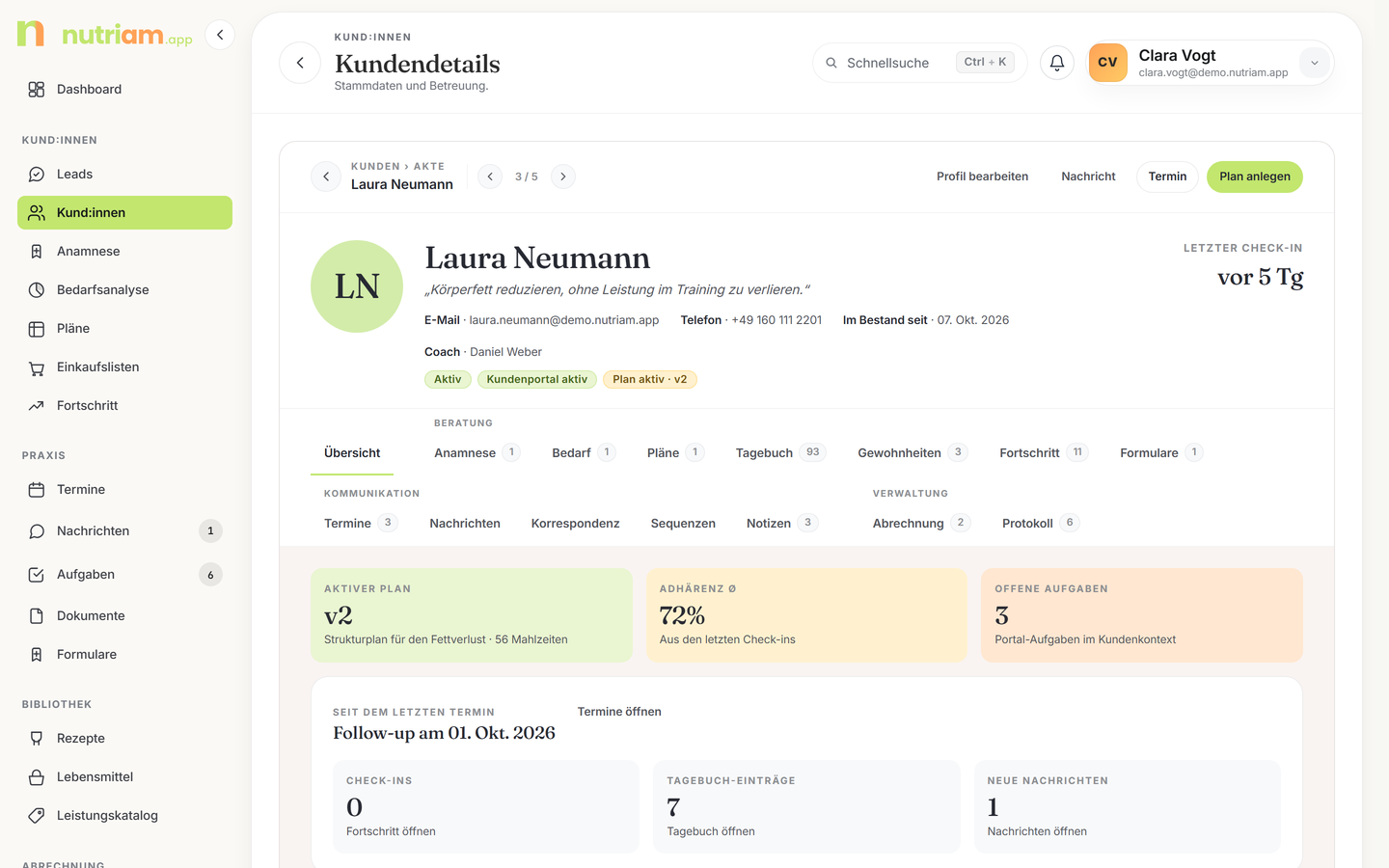Select the Notizen tab
1389x868 pixels.
(782, 524)
